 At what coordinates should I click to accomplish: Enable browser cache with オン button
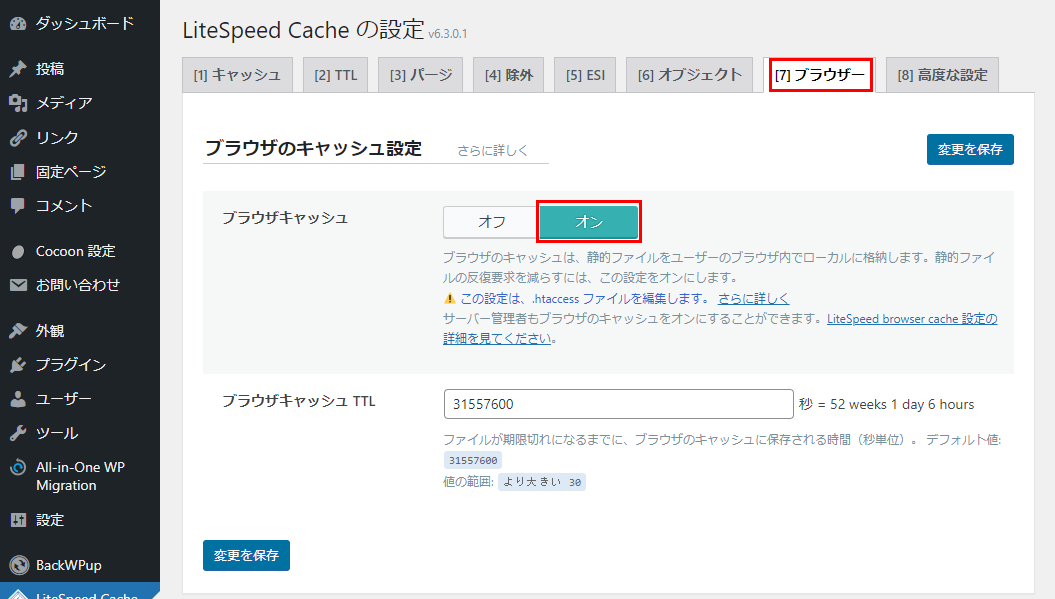point(588,222)
